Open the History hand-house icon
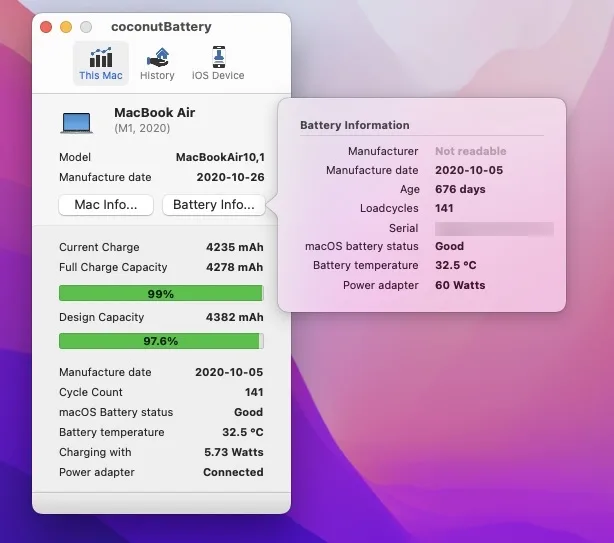Image resolution: width=614 pixels, height=543 pixels. 157,58
